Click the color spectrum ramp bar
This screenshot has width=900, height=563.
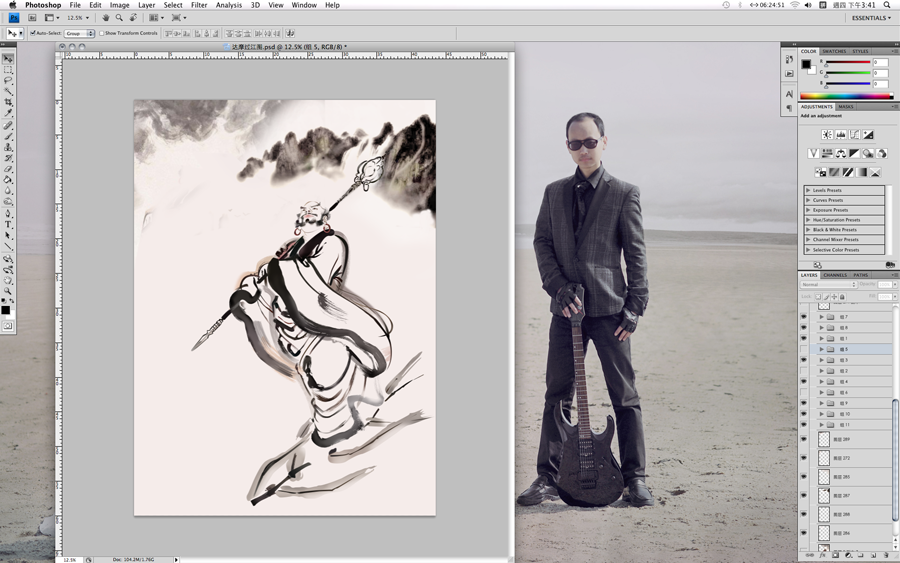847,96
